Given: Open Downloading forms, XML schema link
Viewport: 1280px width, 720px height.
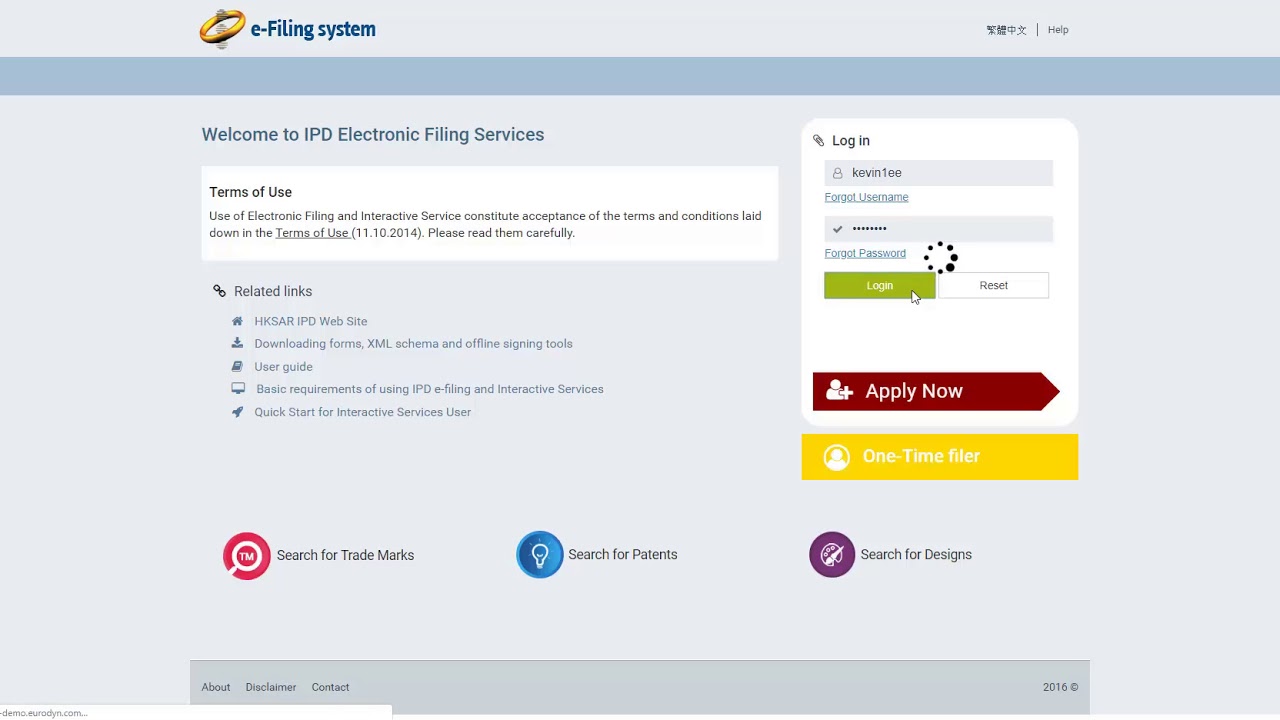Looking at the screenshot, I should pos(413,343).
